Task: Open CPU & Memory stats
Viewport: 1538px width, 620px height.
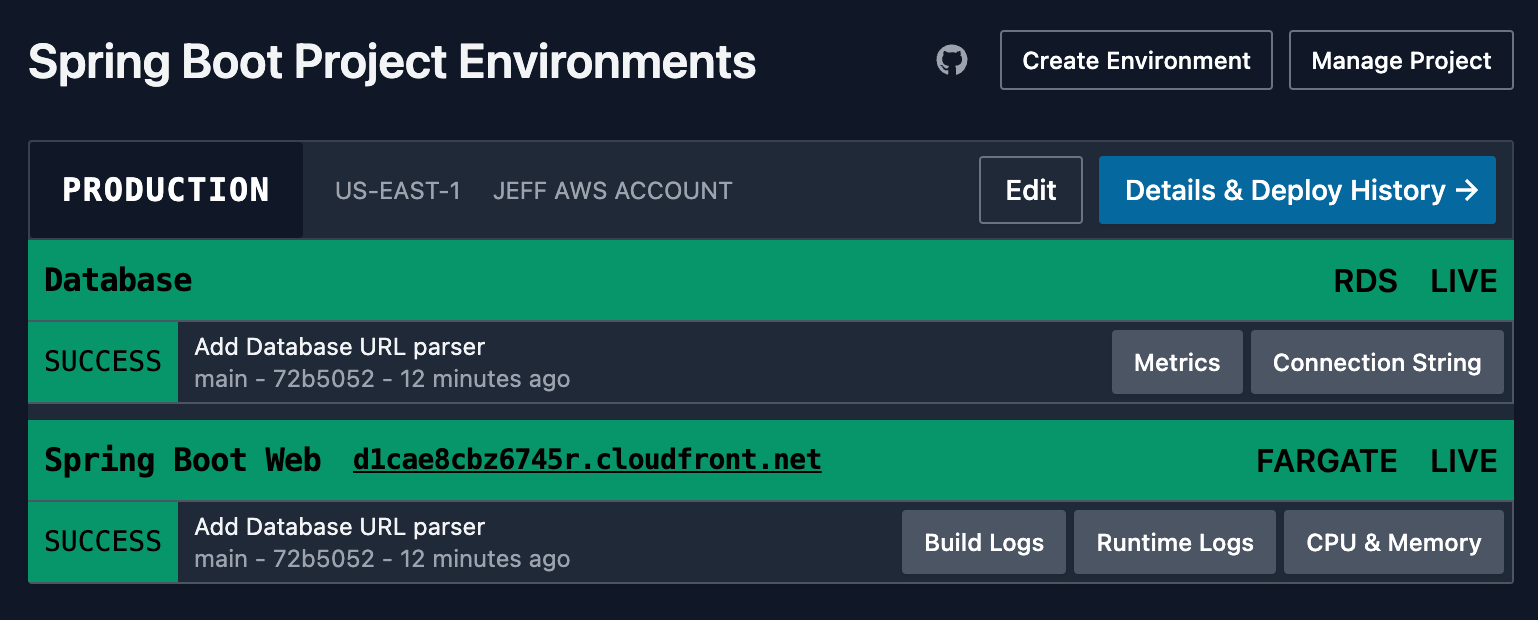Action: [x=1394, y=542]
